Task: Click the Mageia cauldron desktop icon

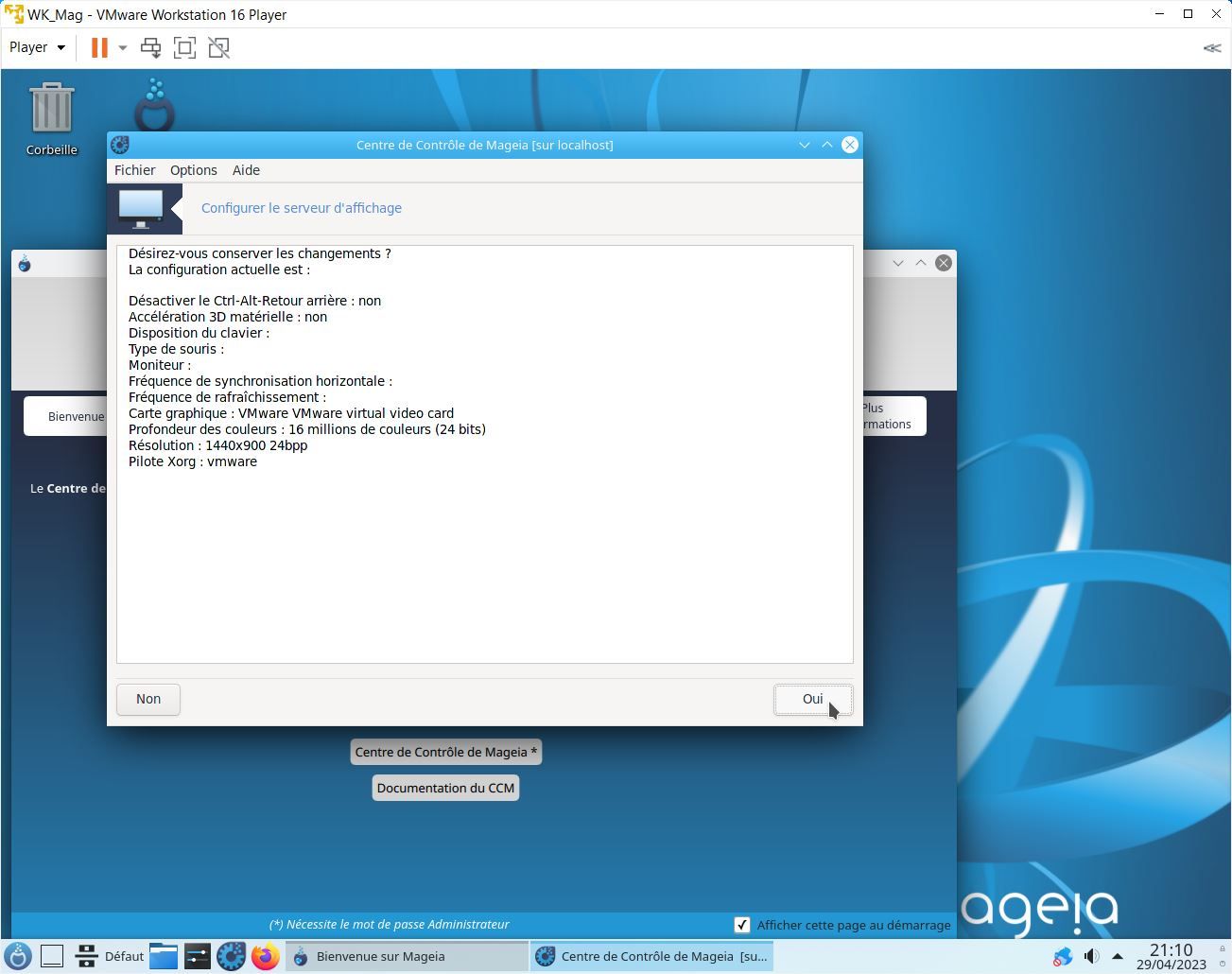Action: click(x=154, y=106)
